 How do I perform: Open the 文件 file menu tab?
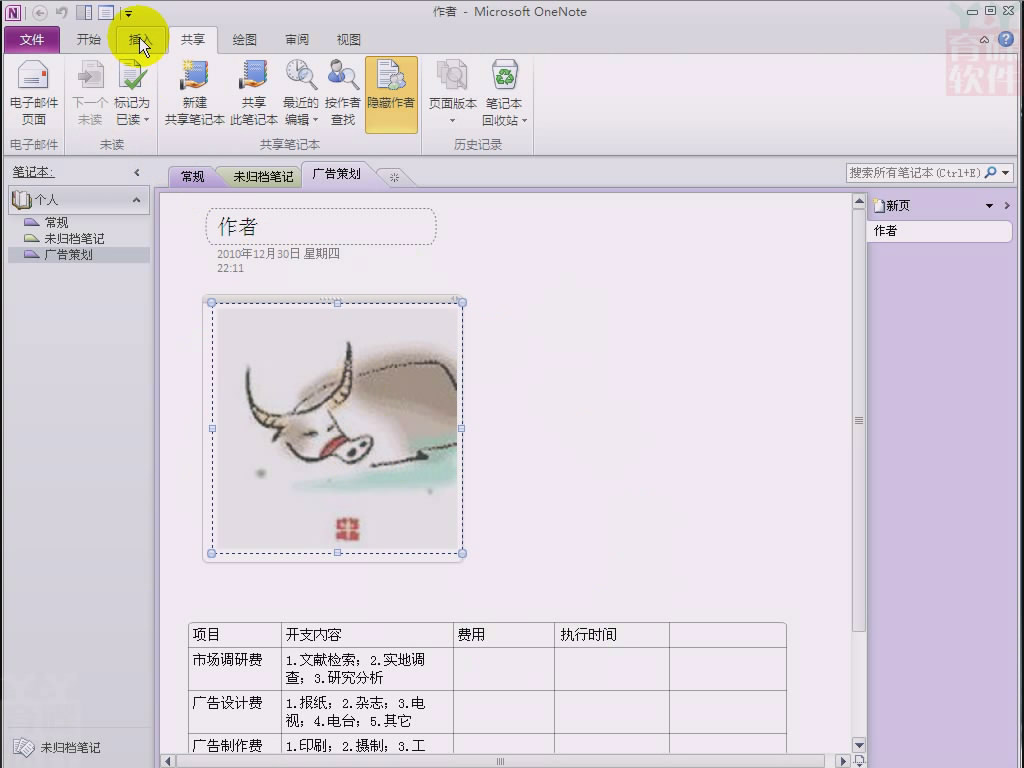(31, 40)
